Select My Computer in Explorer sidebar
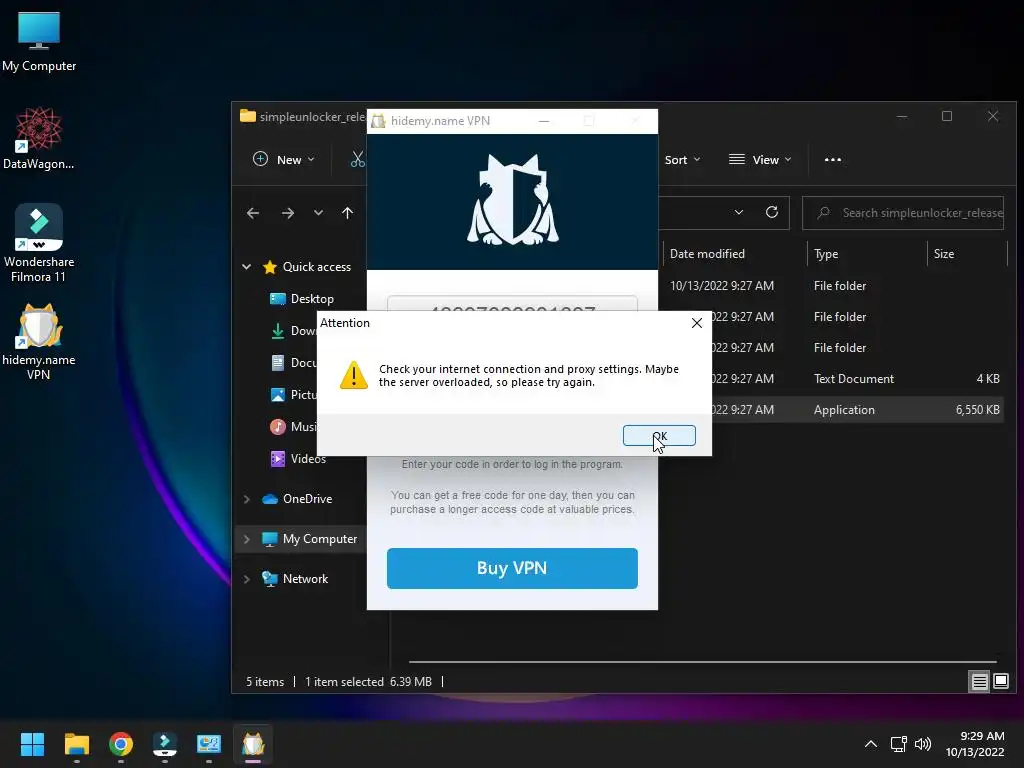Screen dimensions: 1024x768 310,539
